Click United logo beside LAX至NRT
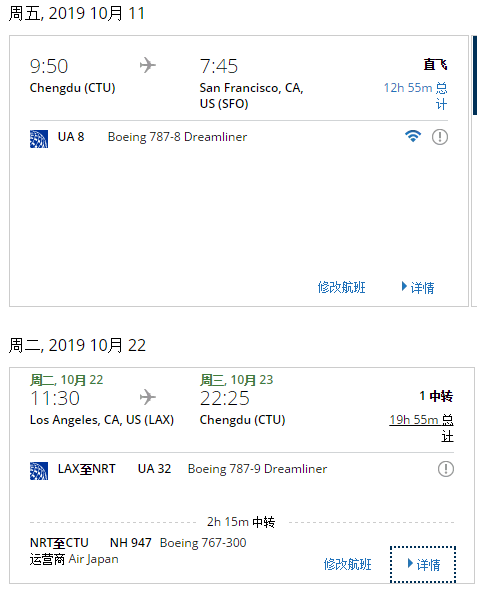Image resolution: width=477 pixels, height=599 pixels. click(x=39, y=471)
